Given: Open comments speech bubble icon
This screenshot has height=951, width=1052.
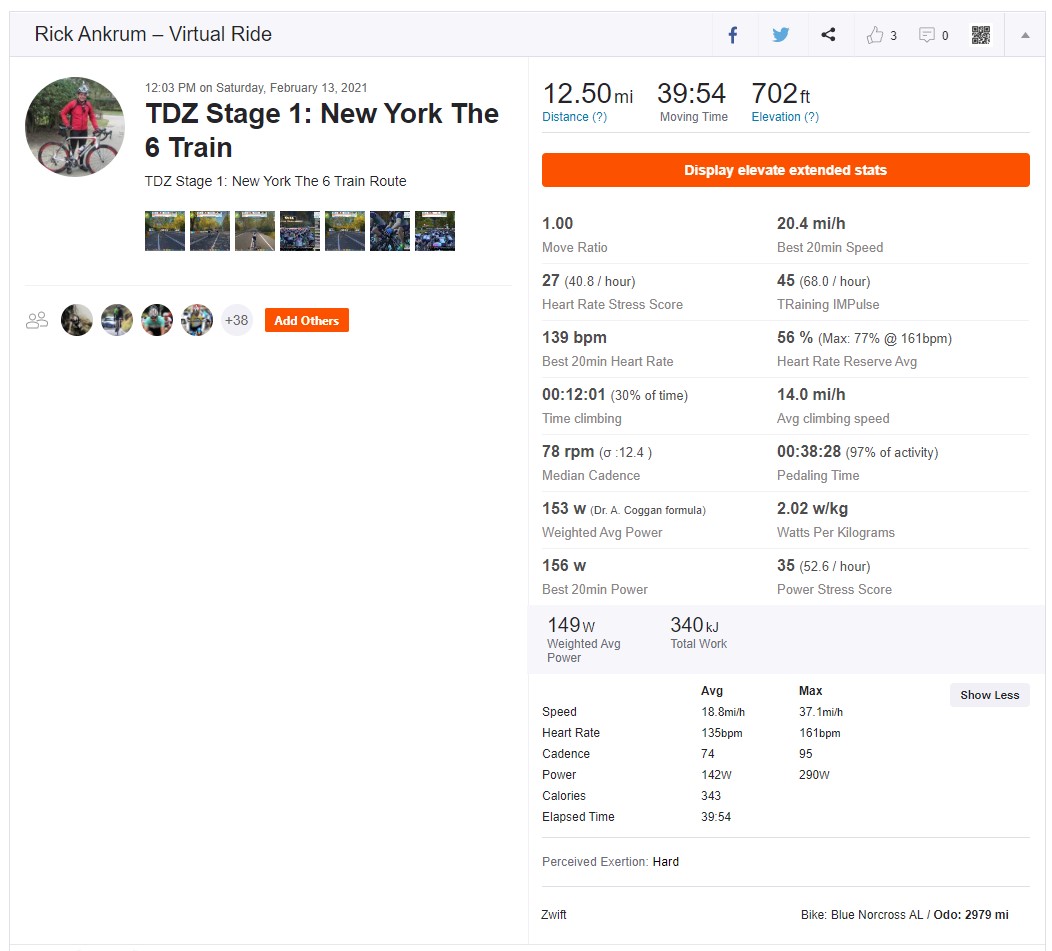Looking at the screenshot, I should (x=927, y=35).
